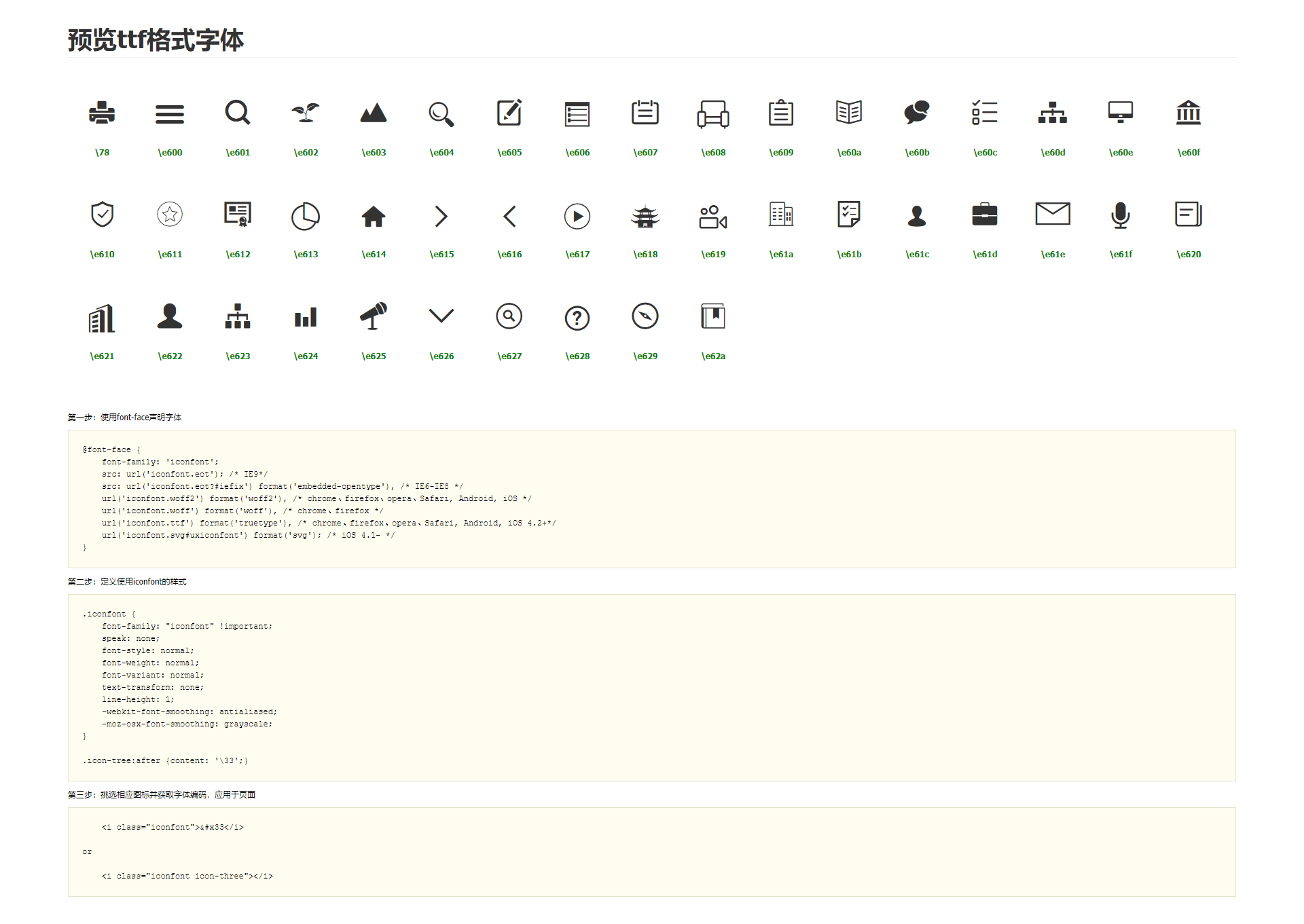1304x924 pixels.
Task: Click the envelope mail icon \e61e
Action: pyautogui.click(x=1053, y=214)
